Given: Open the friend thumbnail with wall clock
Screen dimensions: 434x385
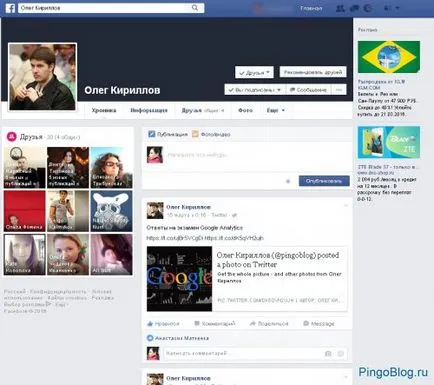Looking at the screenshot, I should [24, 168].
